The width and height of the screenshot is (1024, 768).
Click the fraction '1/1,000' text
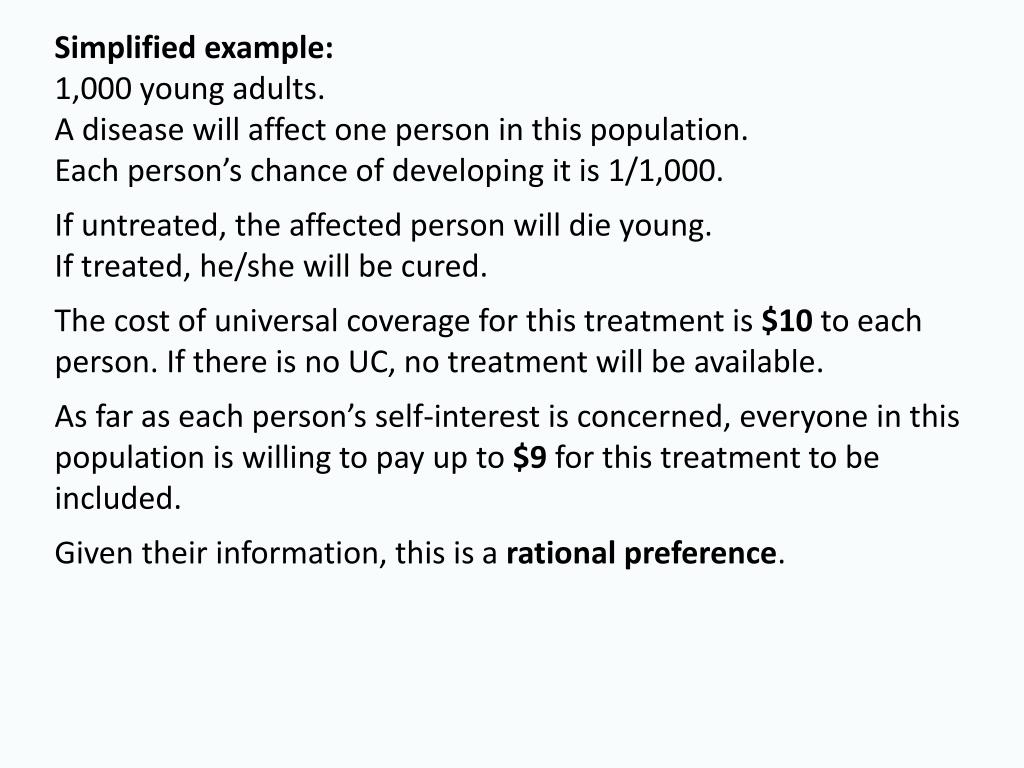click(662, 171)
